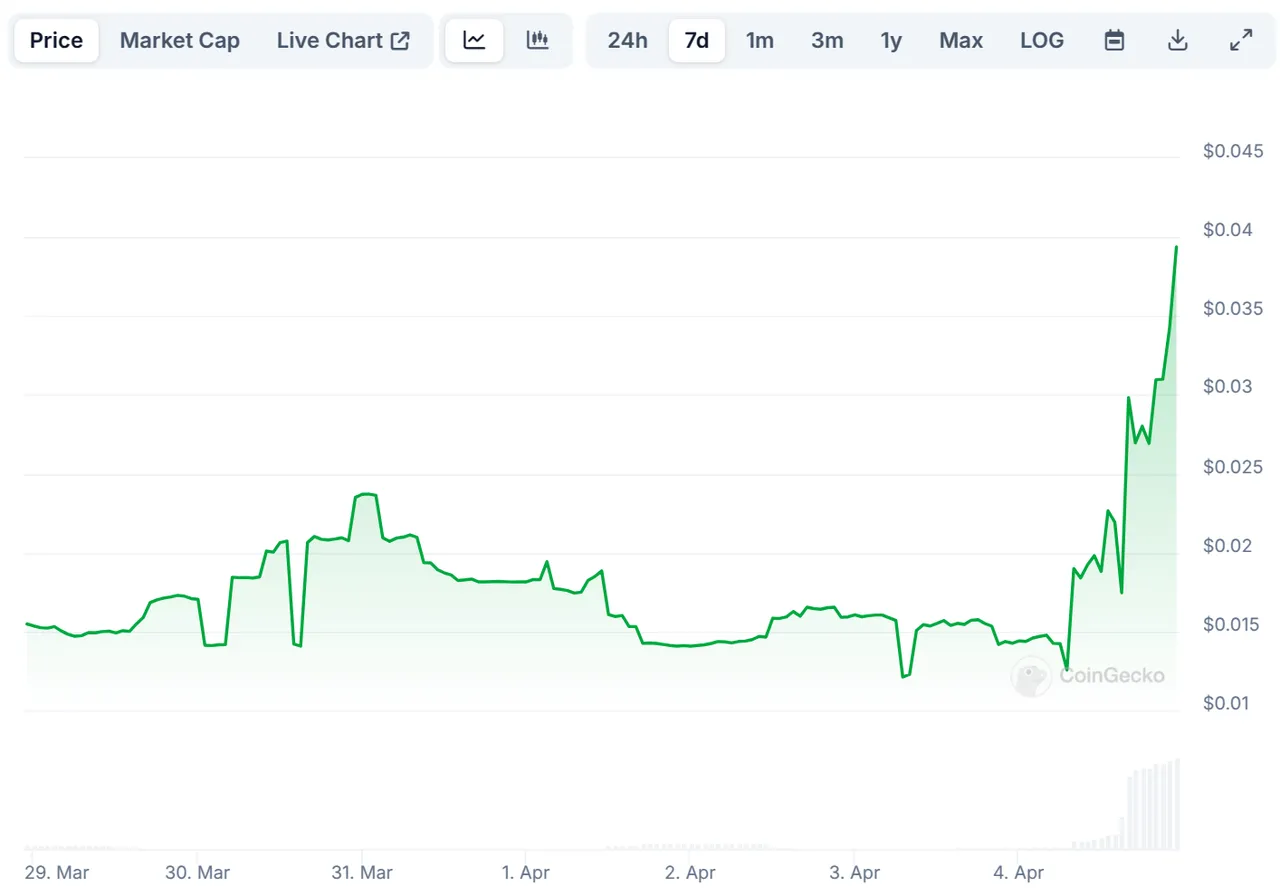
Task: Click the 31. Mar date label
Action: (x=362, y=872)
